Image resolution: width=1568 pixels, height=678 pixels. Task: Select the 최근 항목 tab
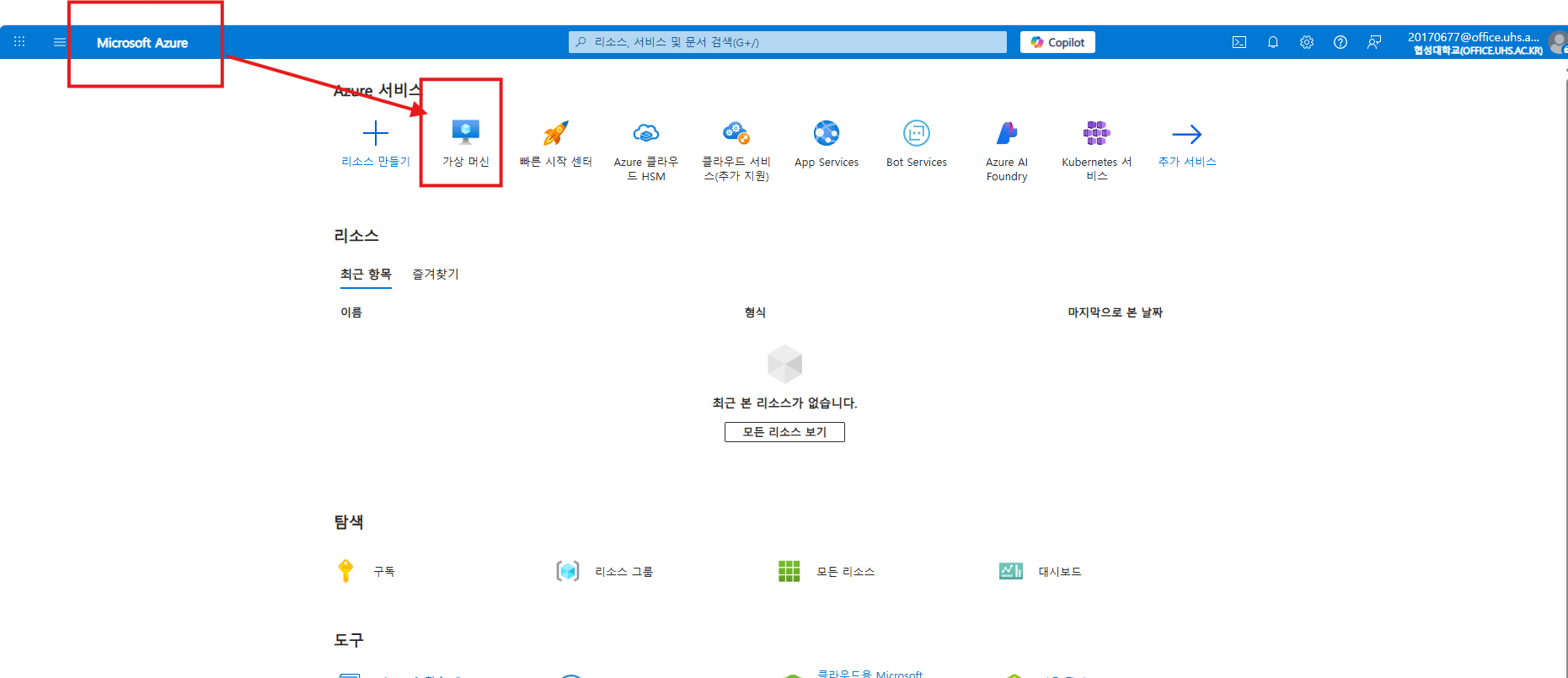[x=366, y=275]
